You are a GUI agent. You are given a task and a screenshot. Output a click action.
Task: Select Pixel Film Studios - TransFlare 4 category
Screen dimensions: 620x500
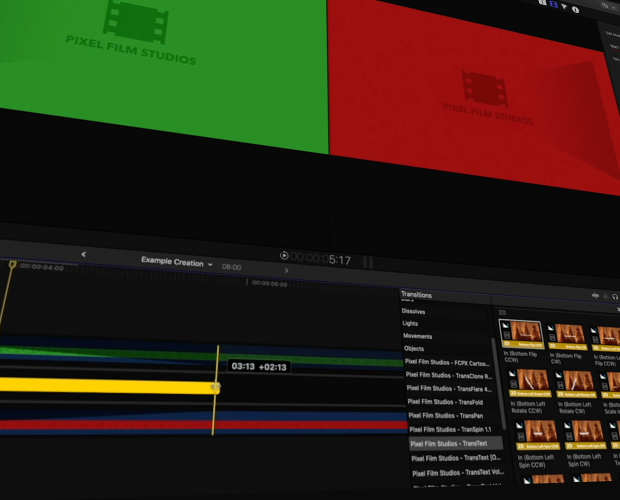pos(449,389)
